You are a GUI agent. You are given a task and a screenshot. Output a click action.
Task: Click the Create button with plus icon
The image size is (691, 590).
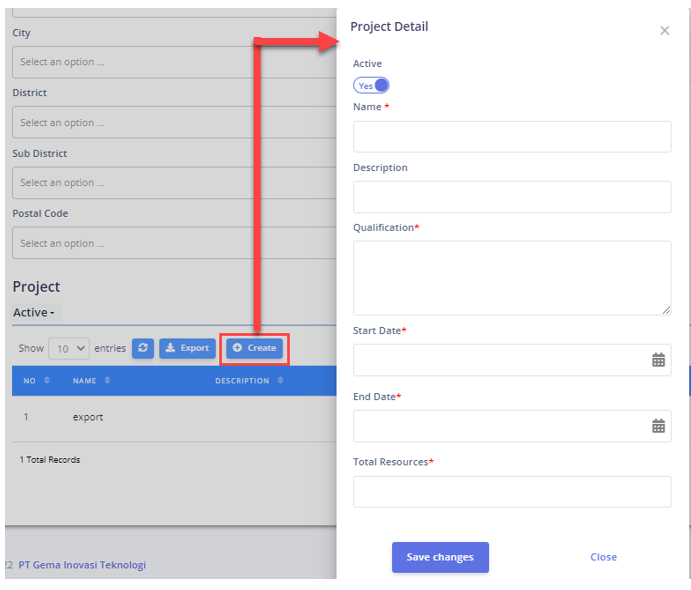click(255, 348)
